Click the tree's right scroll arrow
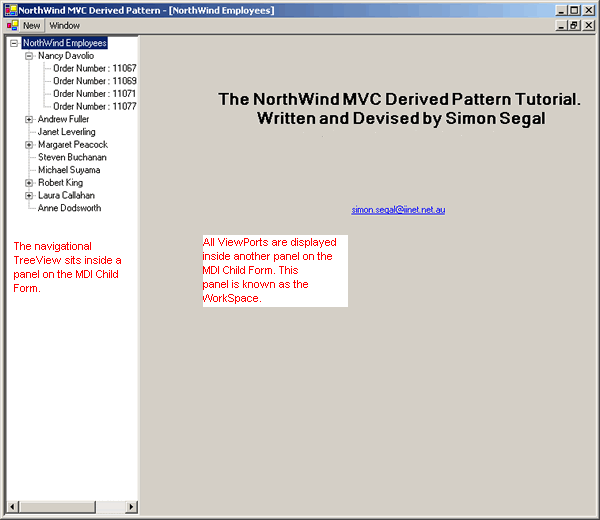 click(x=131, y=507)
